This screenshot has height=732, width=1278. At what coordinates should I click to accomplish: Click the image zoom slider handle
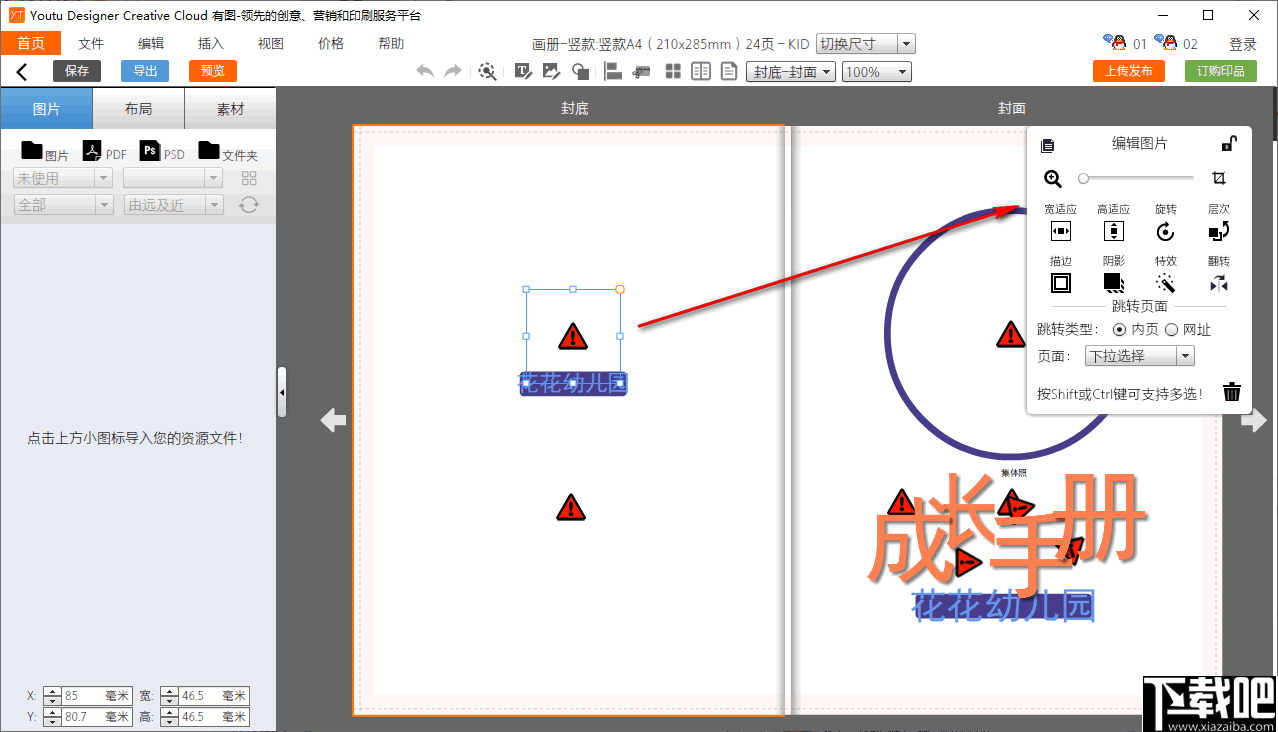point(1083,178)
